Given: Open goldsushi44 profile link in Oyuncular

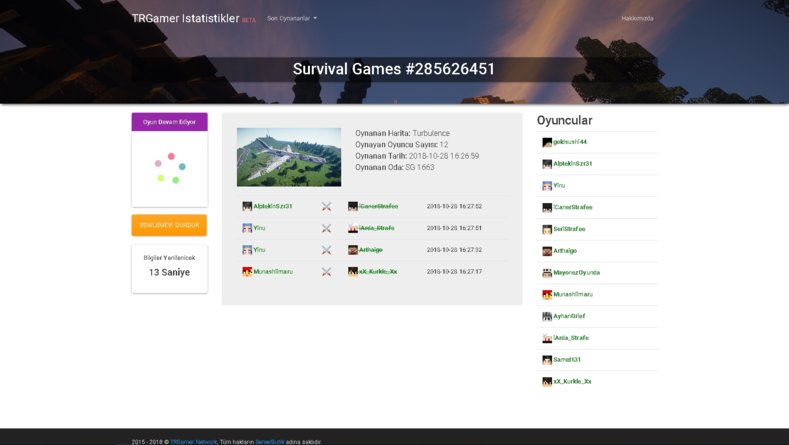Looking at the screenshot, I should [570, 142].
